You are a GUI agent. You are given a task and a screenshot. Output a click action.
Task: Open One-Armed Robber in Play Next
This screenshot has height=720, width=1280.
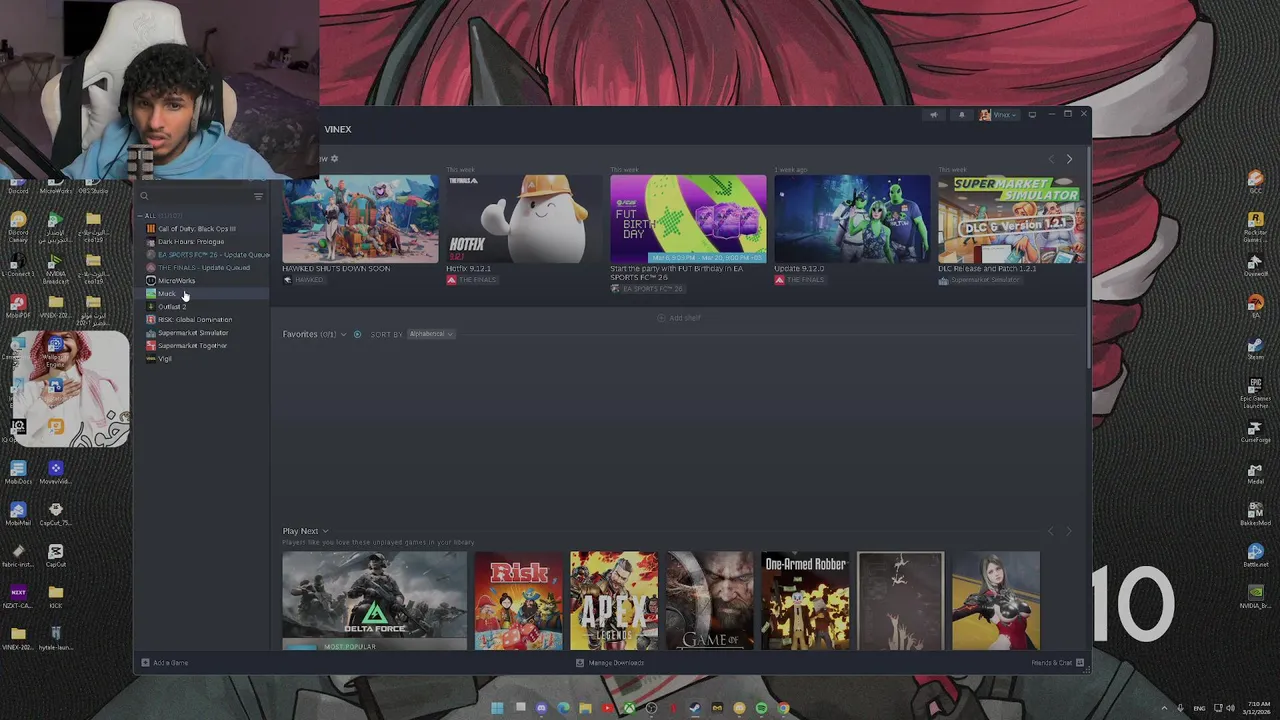pos(805,601)
